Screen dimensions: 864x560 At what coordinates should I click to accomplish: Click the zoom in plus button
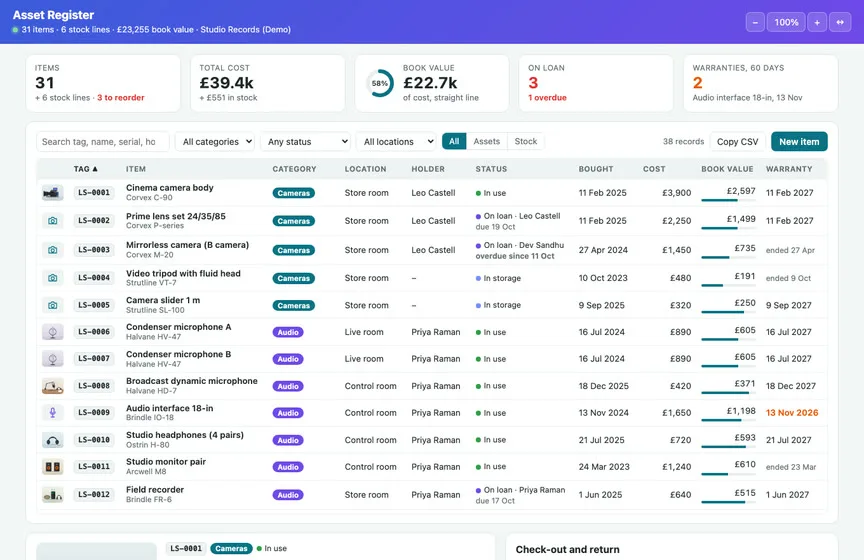[x=817, y=22]
